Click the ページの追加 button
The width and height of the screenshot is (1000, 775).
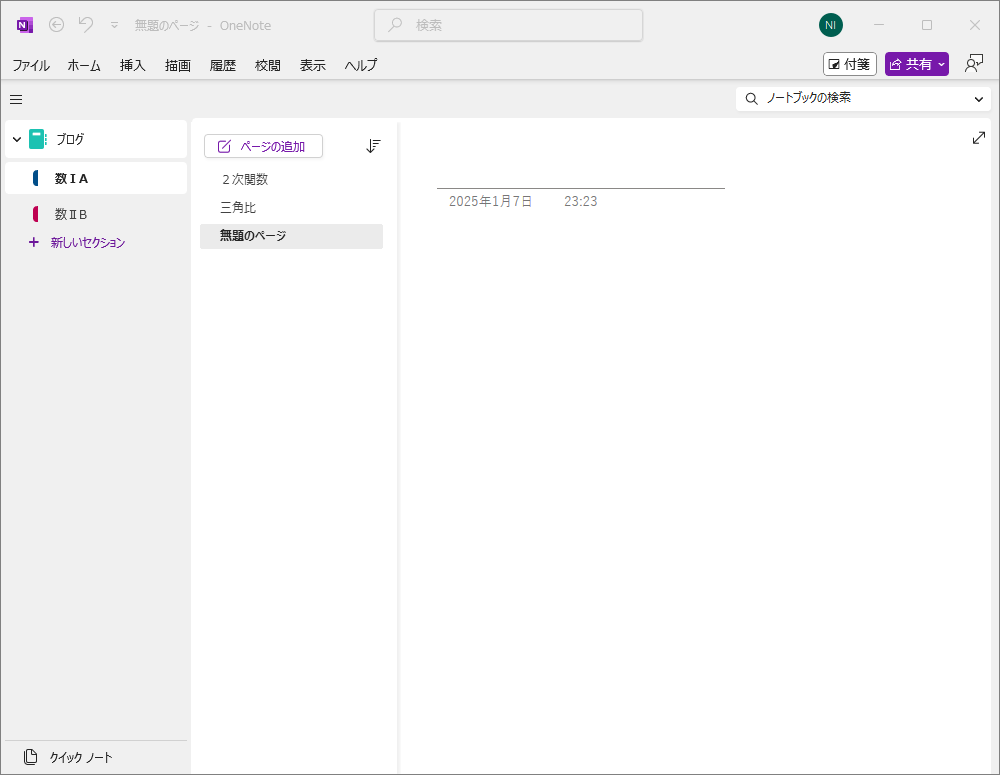coord(263,146)
